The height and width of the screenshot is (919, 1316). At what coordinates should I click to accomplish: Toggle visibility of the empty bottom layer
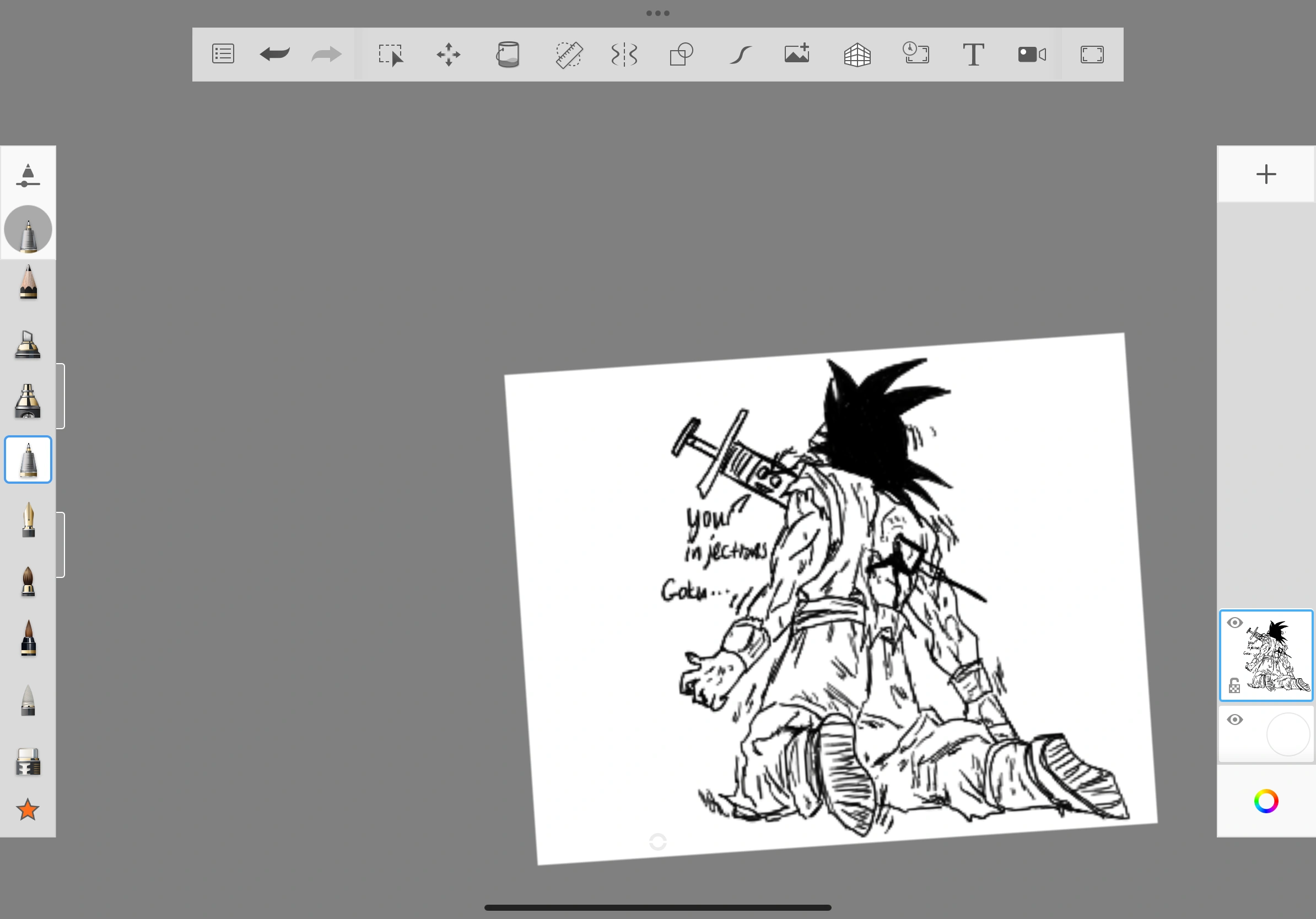1234,719
